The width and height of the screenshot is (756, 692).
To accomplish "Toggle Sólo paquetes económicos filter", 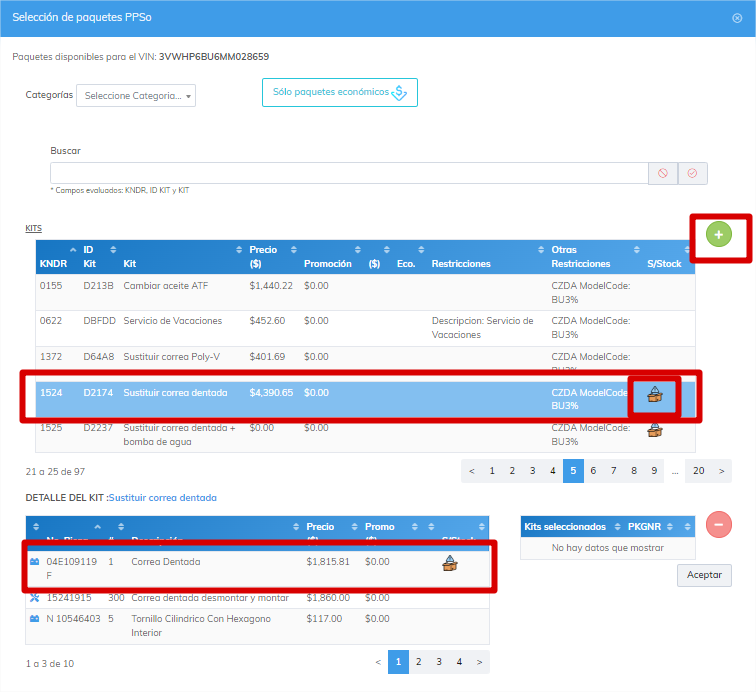I will [x=339, y=93].
